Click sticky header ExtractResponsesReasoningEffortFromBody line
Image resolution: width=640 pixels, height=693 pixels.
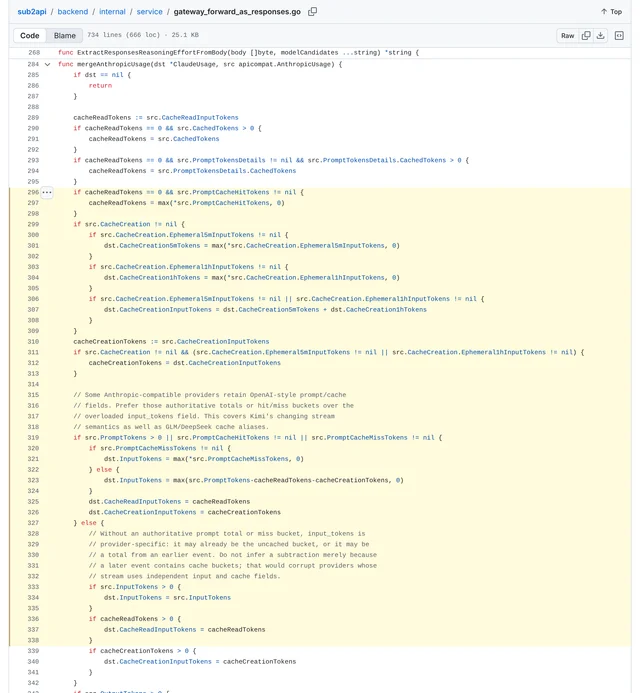(x=239, y=53)
